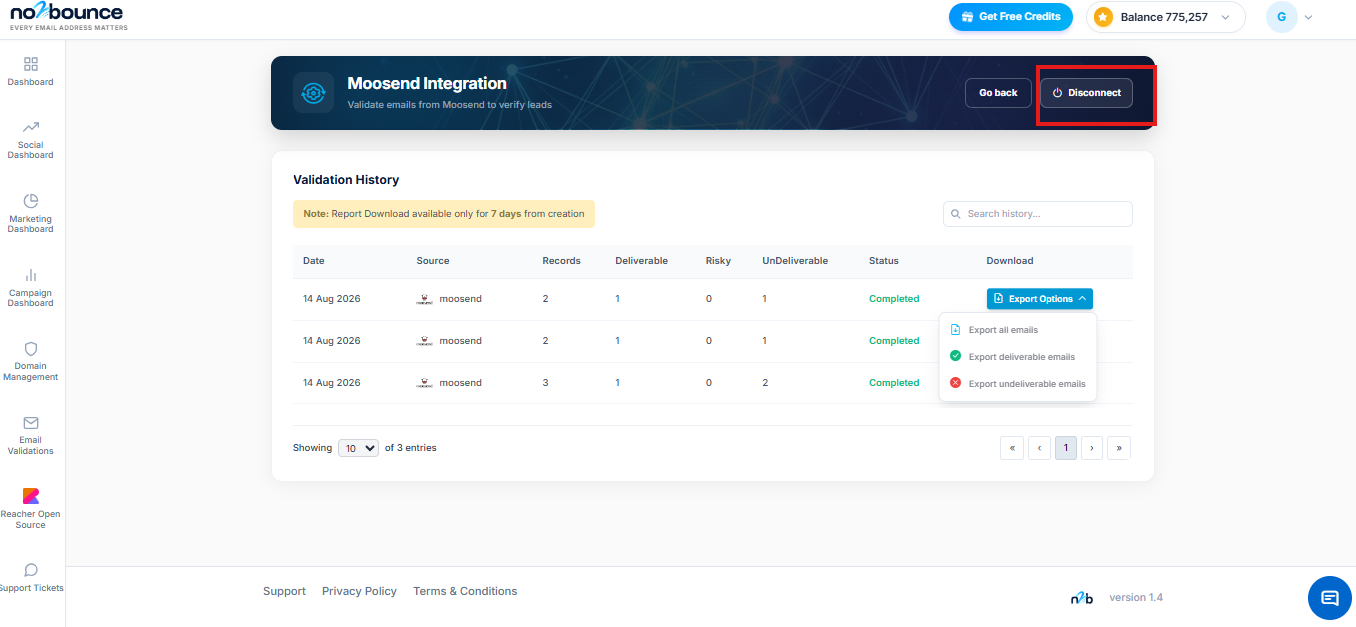Click Deliverable count in 3-record row

click(617, 383)
